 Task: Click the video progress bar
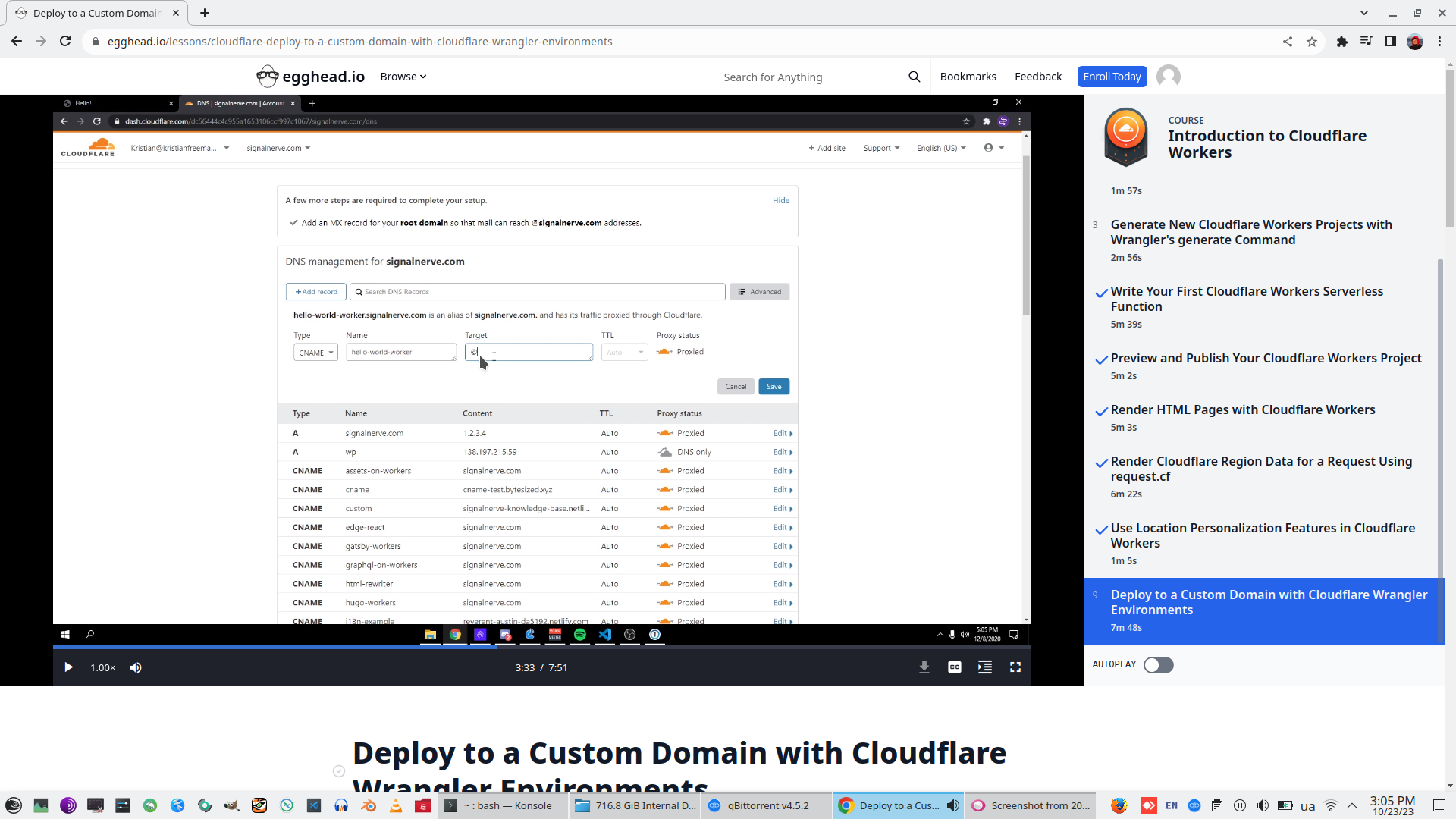pos(682,647)
